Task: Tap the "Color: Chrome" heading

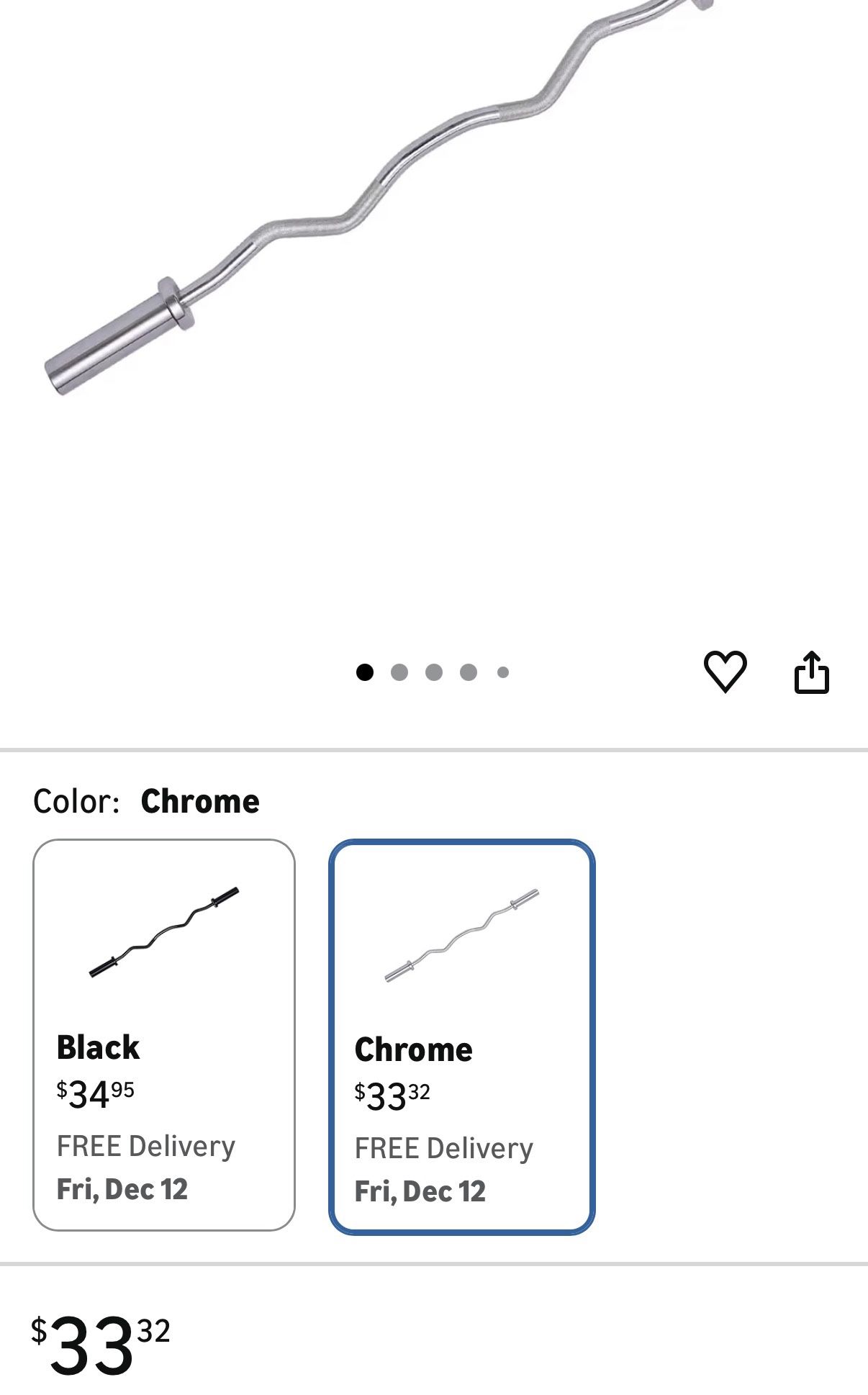Action: coord(146,801)
